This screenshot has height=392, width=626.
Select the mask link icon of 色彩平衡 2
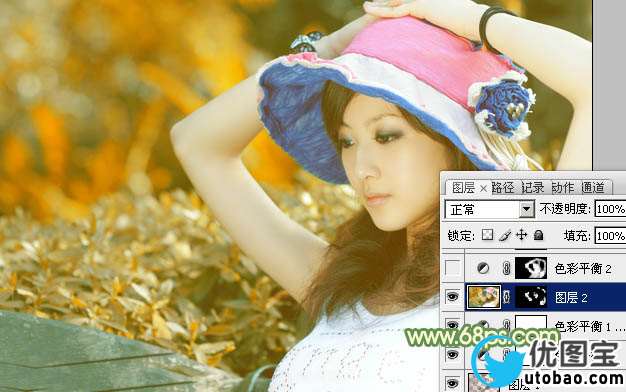(506, 268)
